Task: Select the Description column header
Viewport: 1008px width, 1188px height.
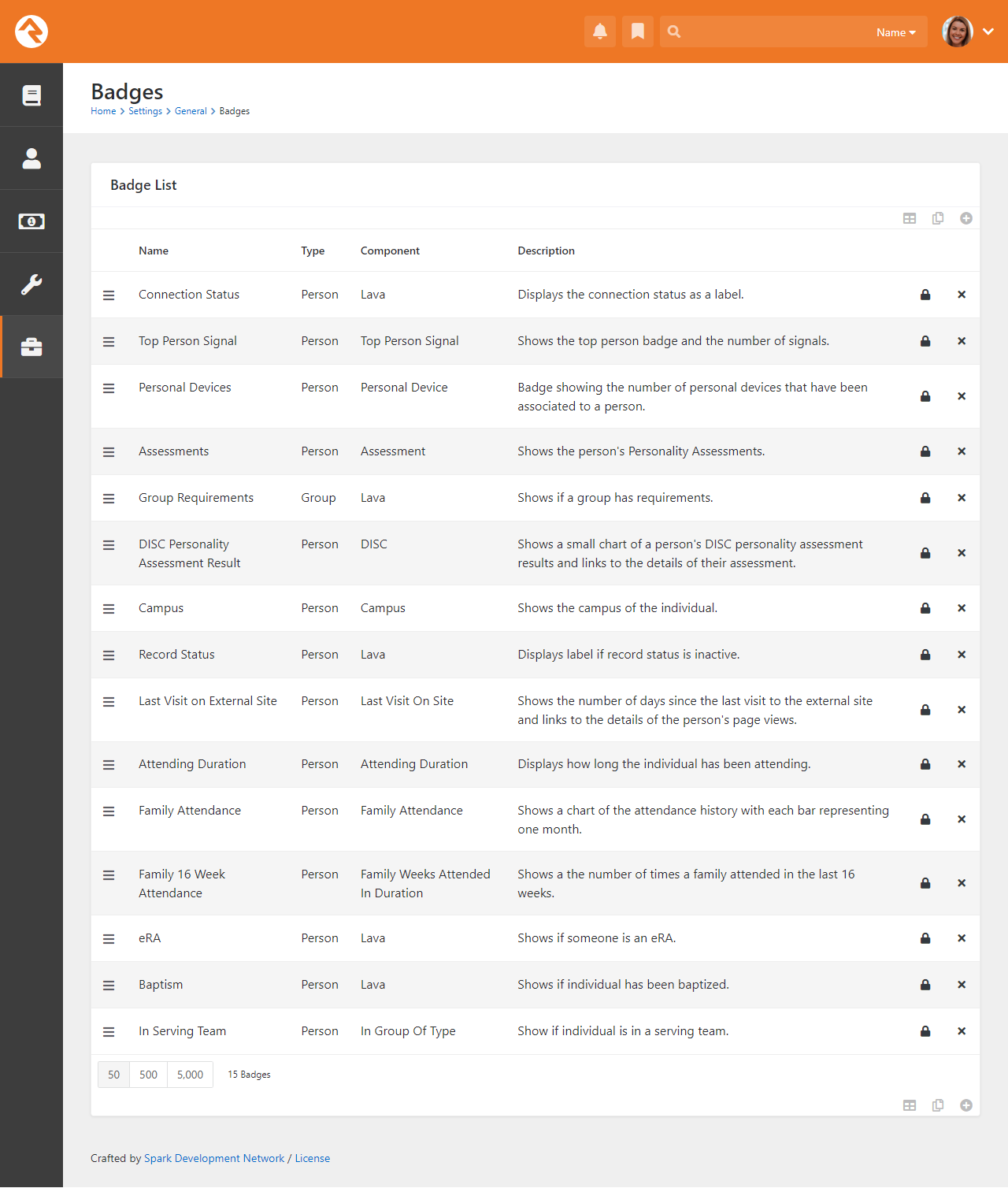Action: [546, 251]
